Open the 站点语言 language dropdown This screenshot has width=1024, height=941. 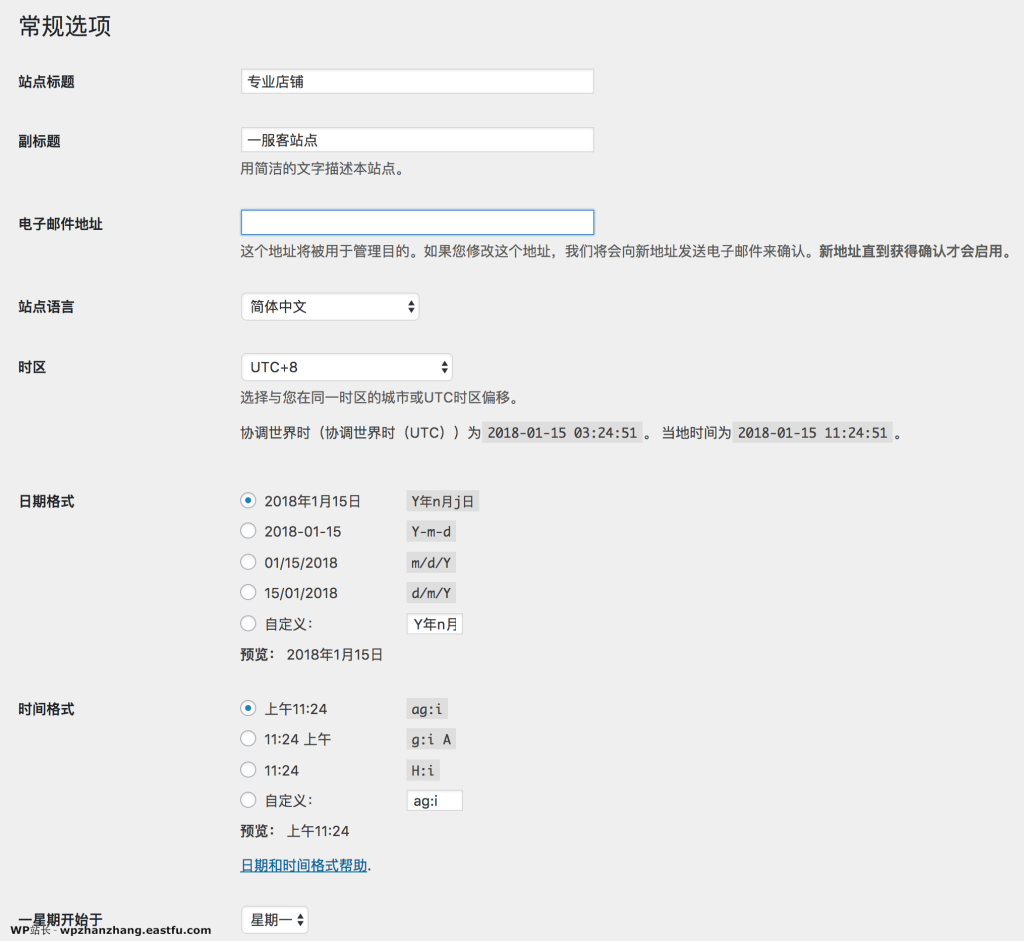tap(330, 306)
